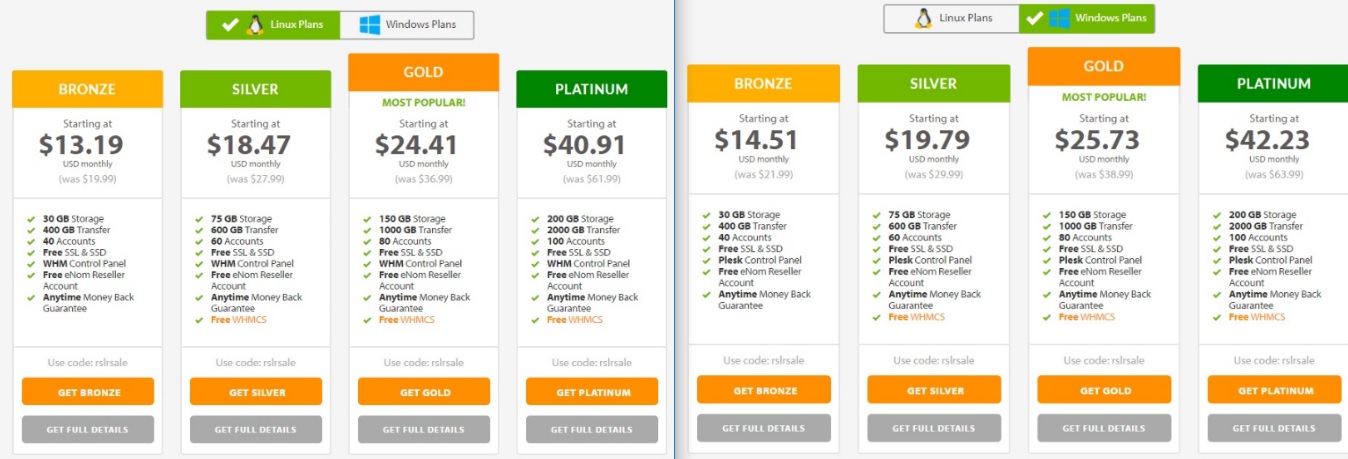Screen dimensions: 1348x459
Task: Click the Windows logo icon in left toggle
Action: coord(370,25)
